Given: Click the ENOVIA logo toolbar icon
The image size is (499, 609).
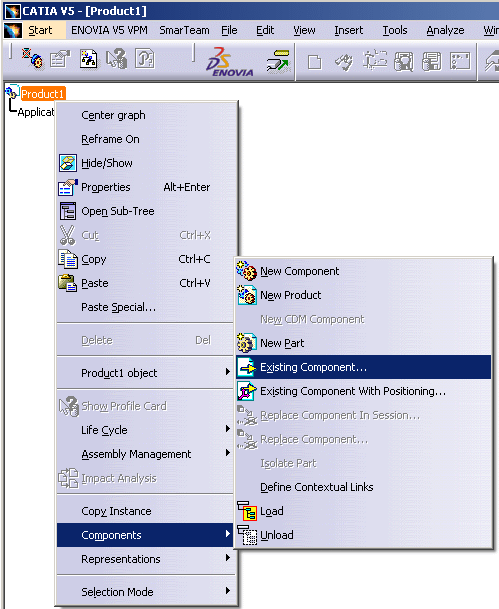Looking at the screenshot, I should click(230, 61).
